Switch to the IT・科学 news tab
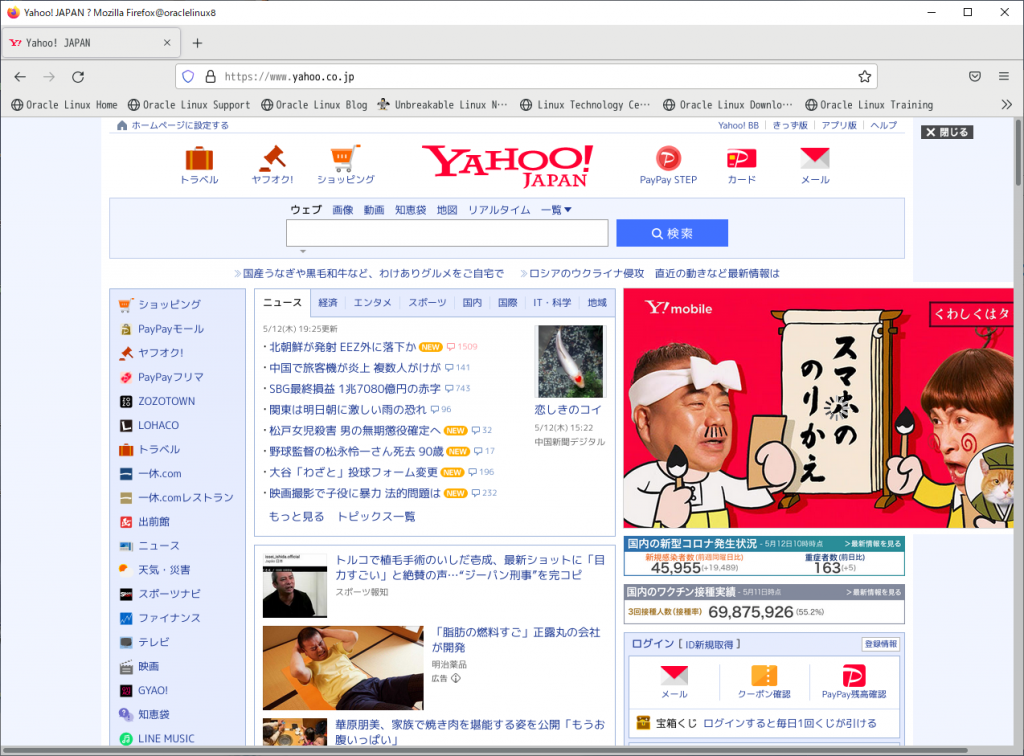This screenshot has width=1024, height=756. (x=552, y=302)
